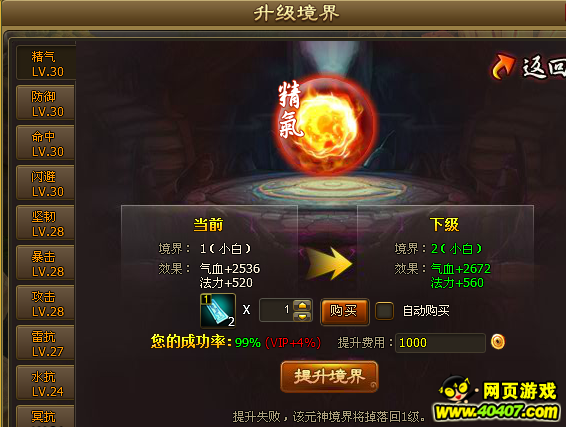The width and height of the screenshot is (566, 427).
Task: Select the 精气 LV.30 tab
Action: coord(46,63)
